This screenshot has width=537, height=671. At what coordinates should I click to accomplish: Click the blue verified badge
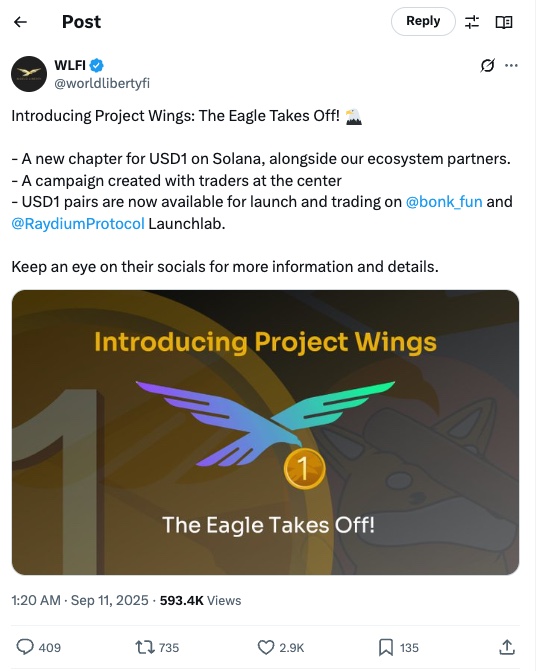(x=97, y=65)
